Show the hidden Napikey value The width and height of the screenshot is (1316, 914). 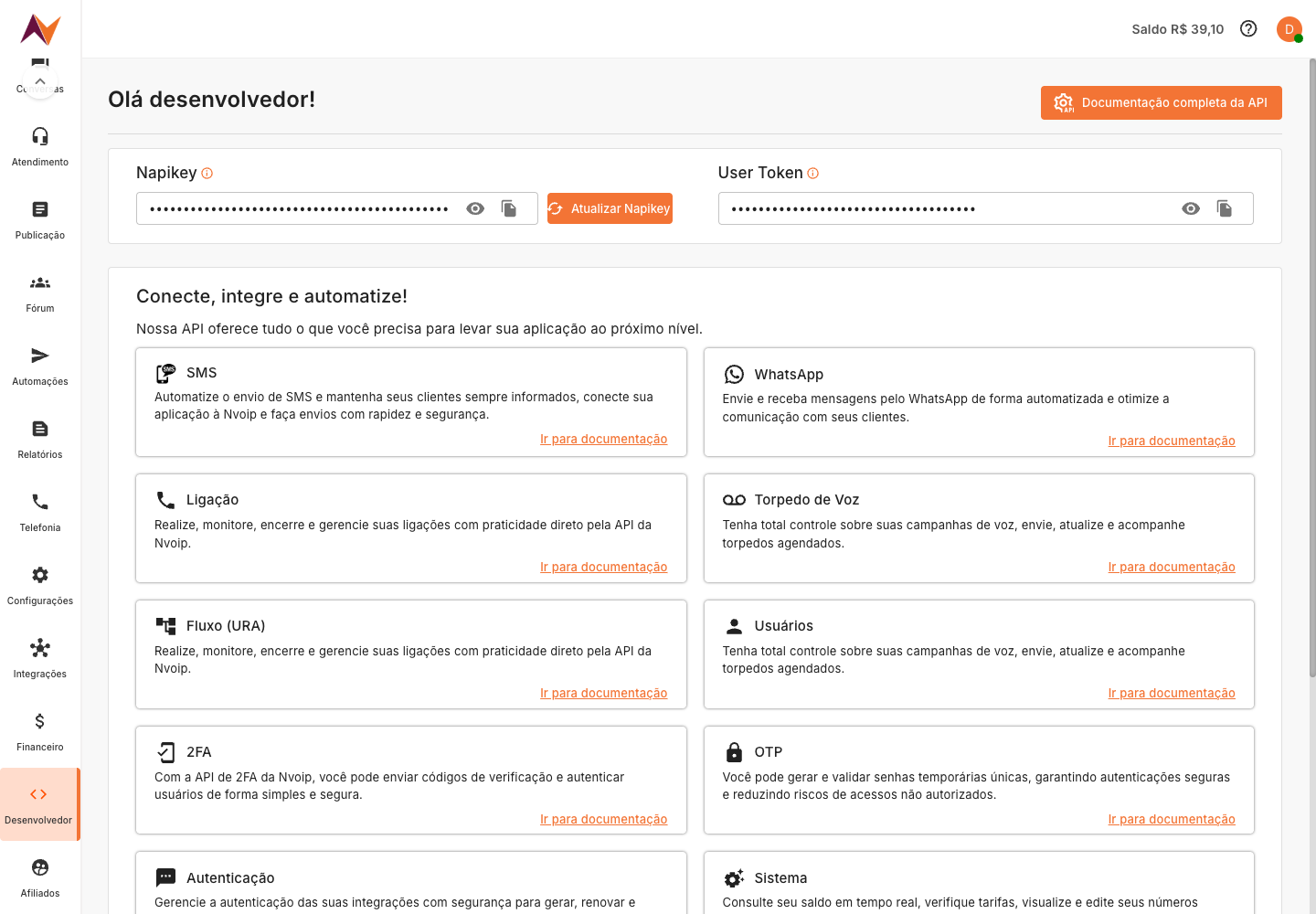click(475, 208)
